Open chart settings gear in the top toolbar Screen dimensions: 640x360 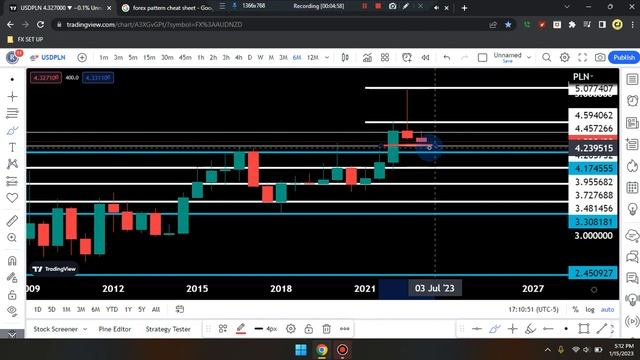click(x=564, y=58)
